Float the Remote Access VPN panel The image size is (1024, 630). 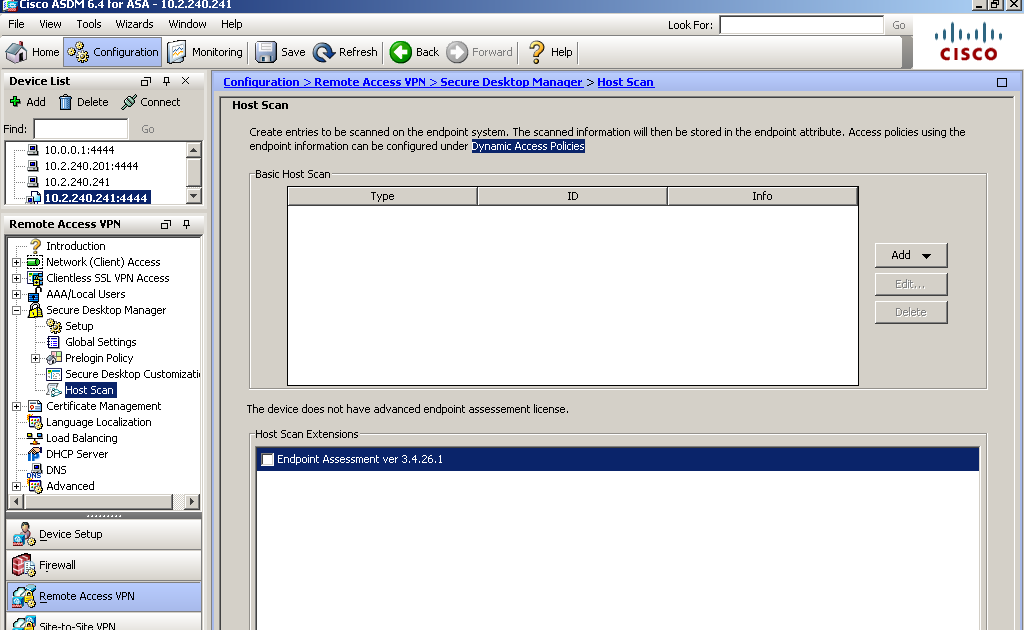pyautogui.click(x=165, y=225)
